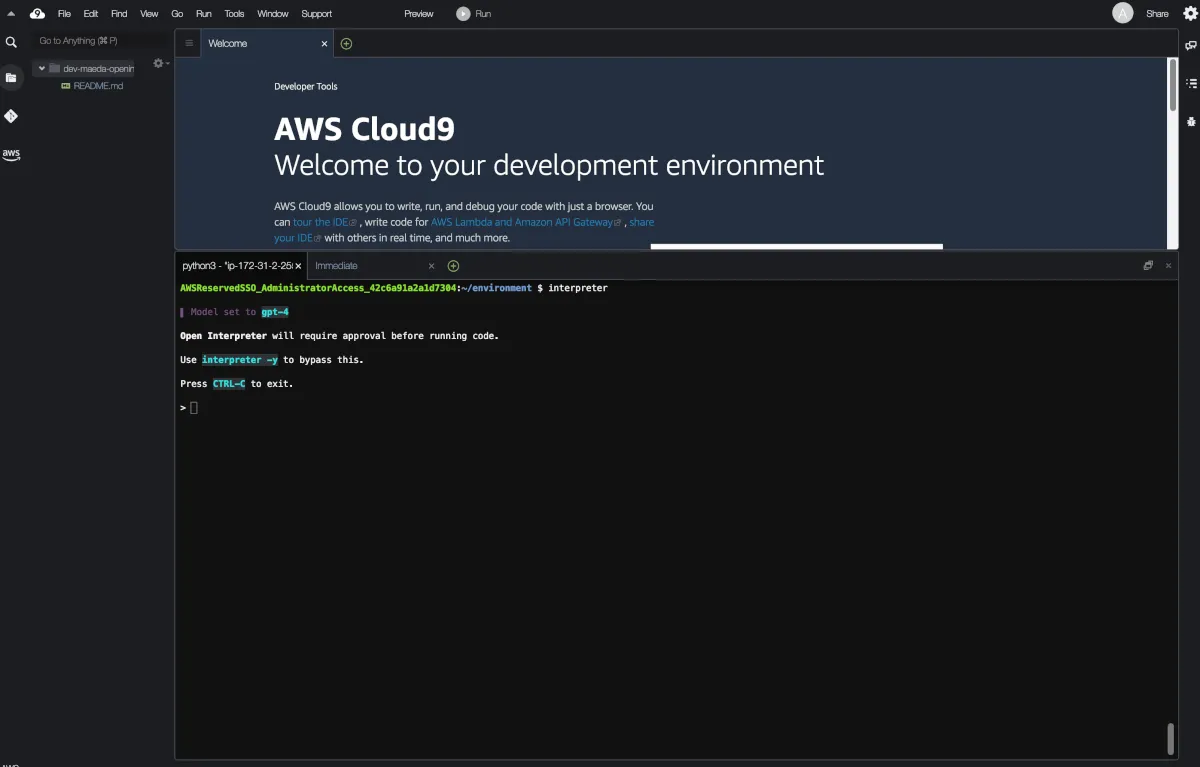Toggle the Environment file tree panel
Image resolution: width=1200 pixels, height=767 pixels.
[11, 78]
